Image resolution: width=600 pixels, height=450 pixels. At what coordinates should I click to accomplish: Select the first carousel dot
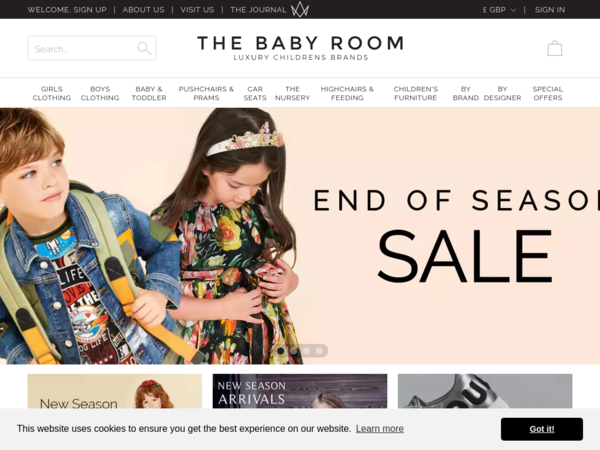click(x=280, y=351)
